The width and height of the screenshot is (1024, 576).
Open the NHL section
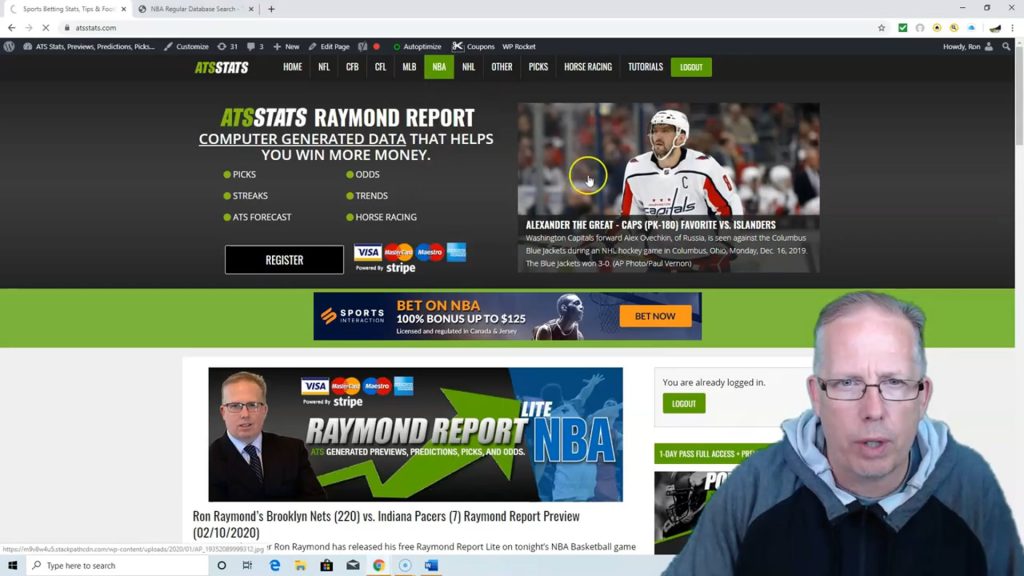468,67
